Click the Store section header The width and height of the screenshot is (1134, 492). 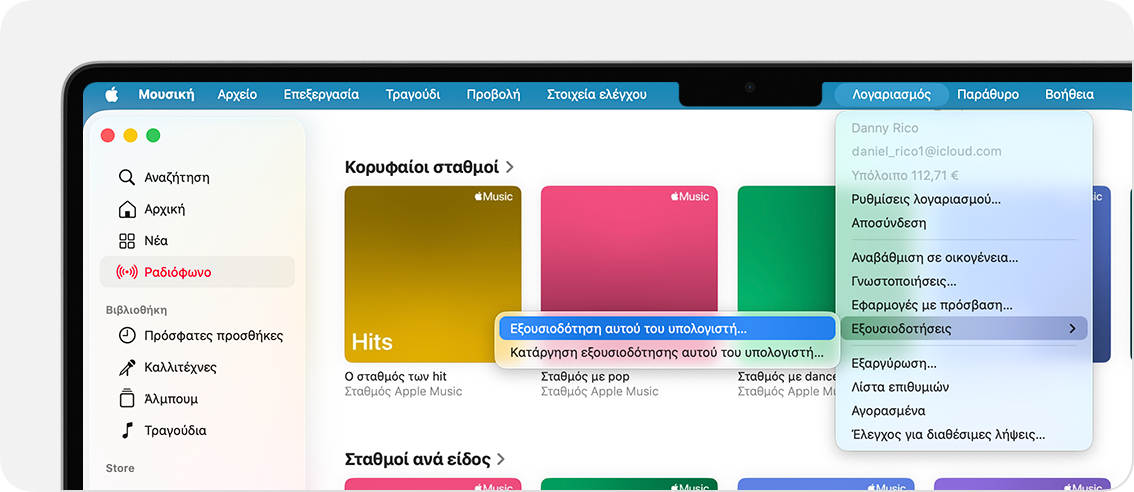click(x=120, y=468)
